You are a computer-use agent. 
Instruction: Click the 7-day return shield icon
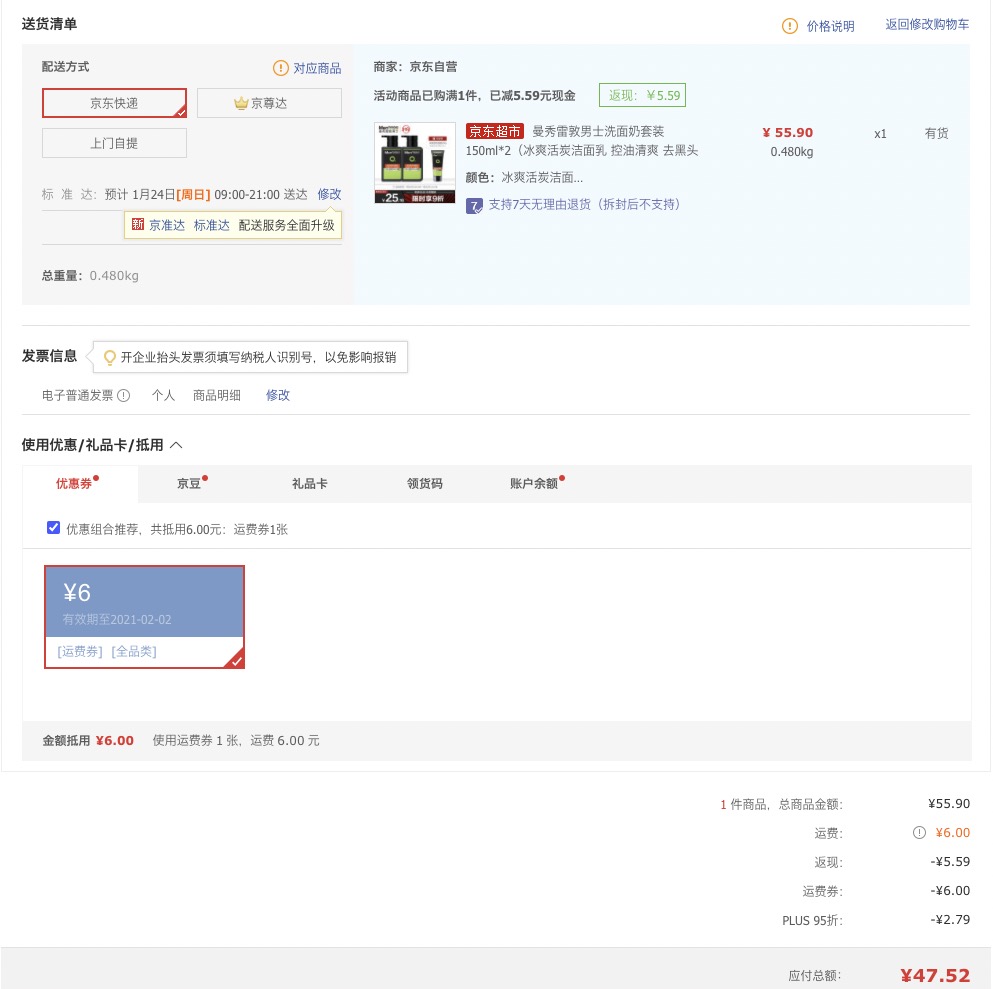pyautogui.click(x=474, y=206)
